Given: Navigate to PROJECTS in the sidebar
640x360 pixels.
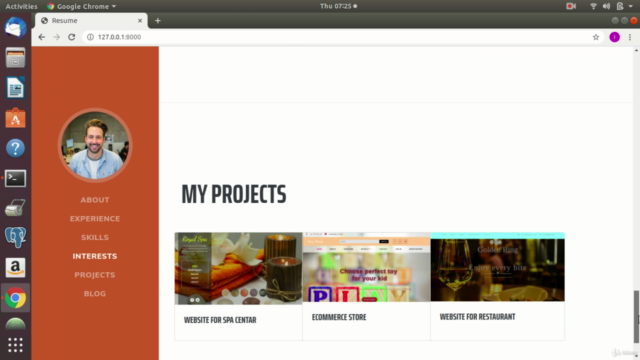Looking at the screenshot, I should (95, 275).
